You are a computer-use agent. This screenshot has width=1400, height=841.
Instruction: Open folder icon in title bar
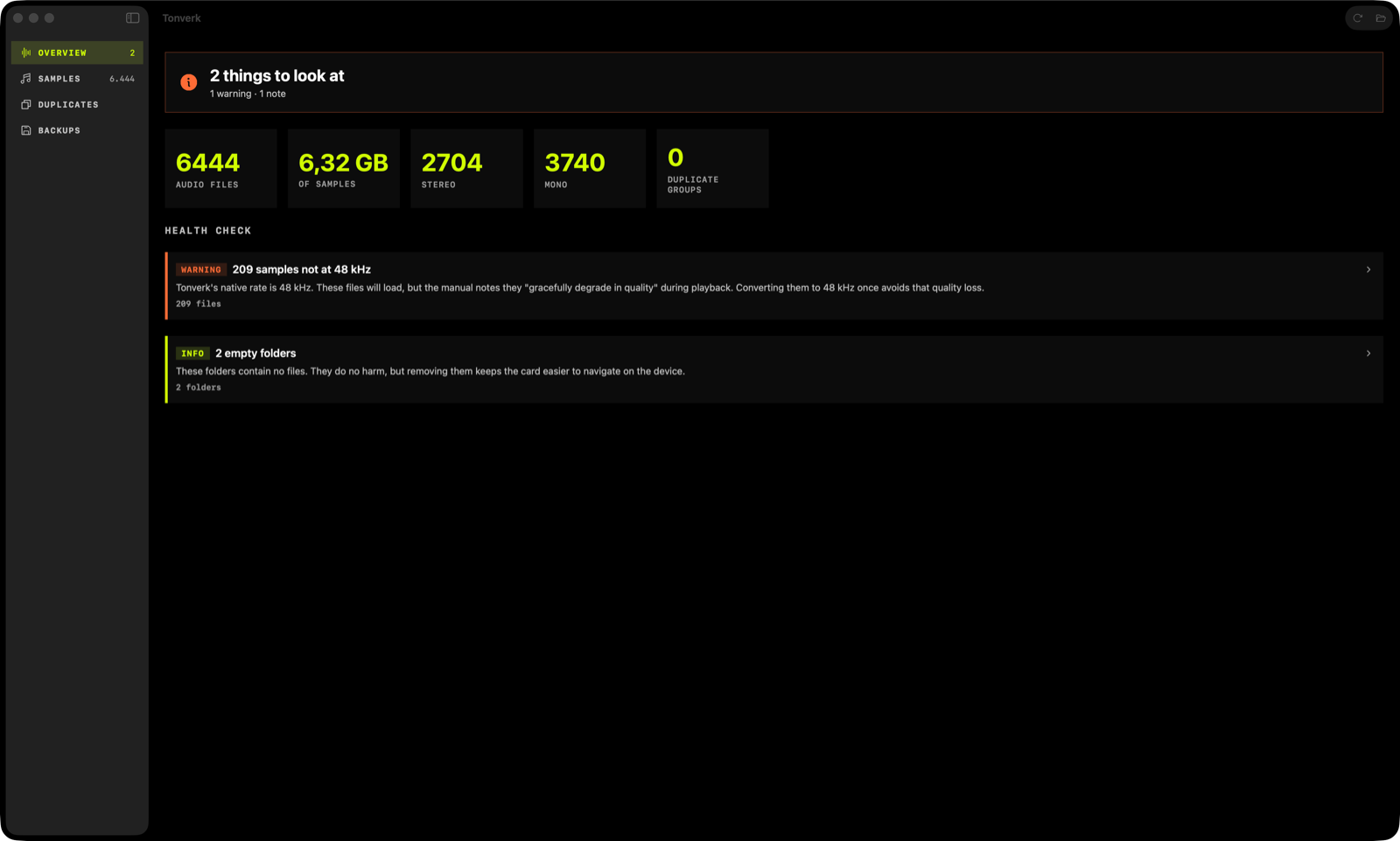[1381, 18]
